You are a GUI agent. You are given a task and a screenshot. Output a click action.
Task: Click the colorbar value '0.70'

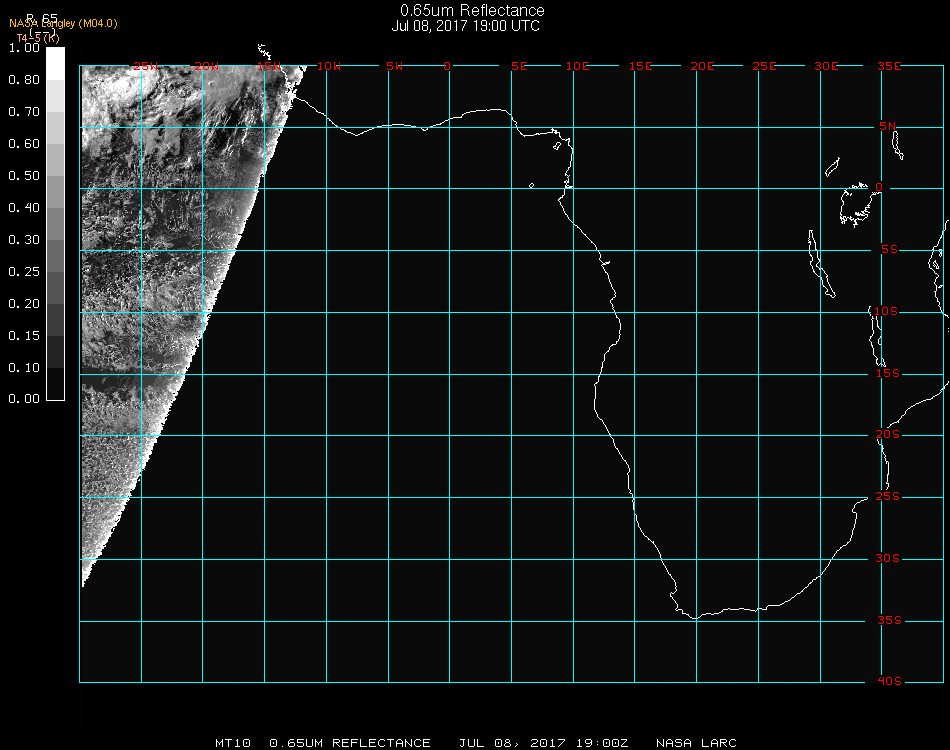pos(24,112)
